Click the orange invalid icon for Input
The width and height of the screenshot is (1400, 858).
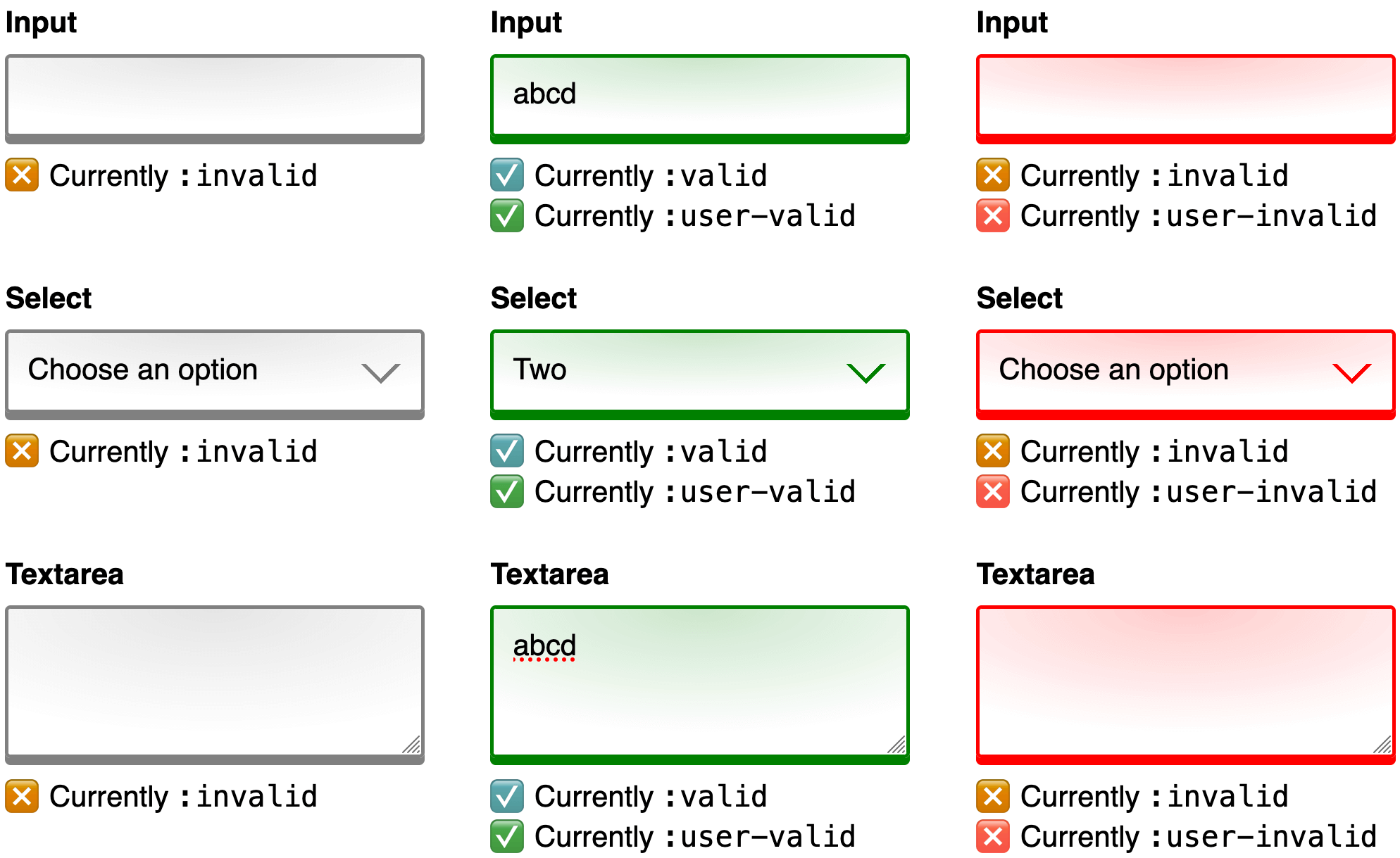(x=19, y=164)
